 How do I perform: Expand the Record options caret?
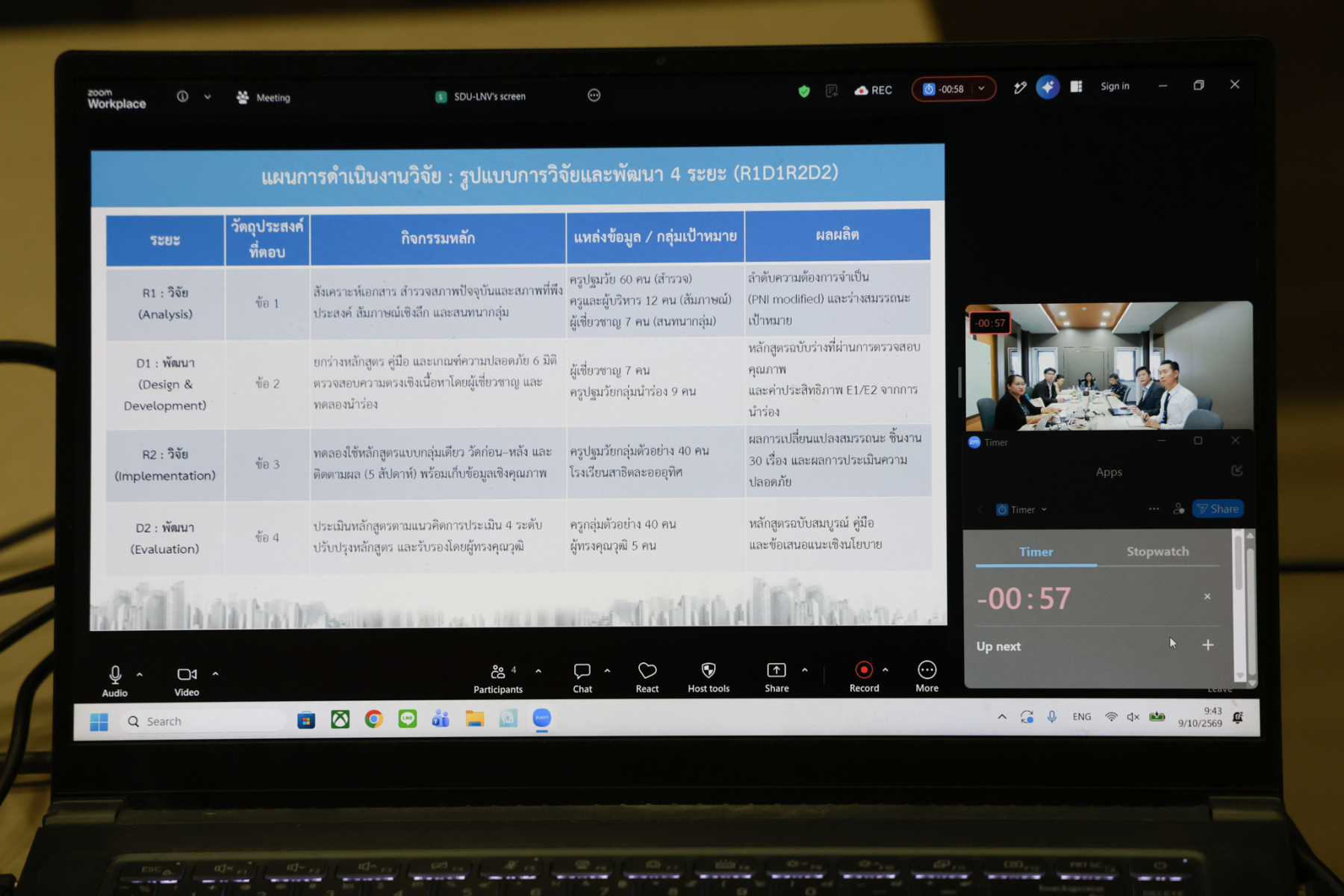(885, 670)
